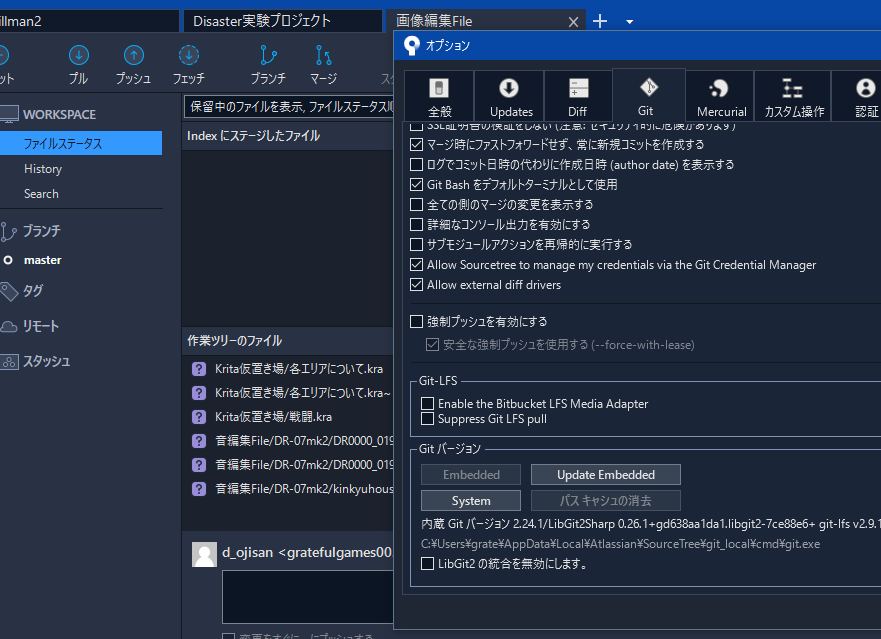Click unknown-status icon for kinkyuhous file
881x639 pixels.
coord(199,489)
